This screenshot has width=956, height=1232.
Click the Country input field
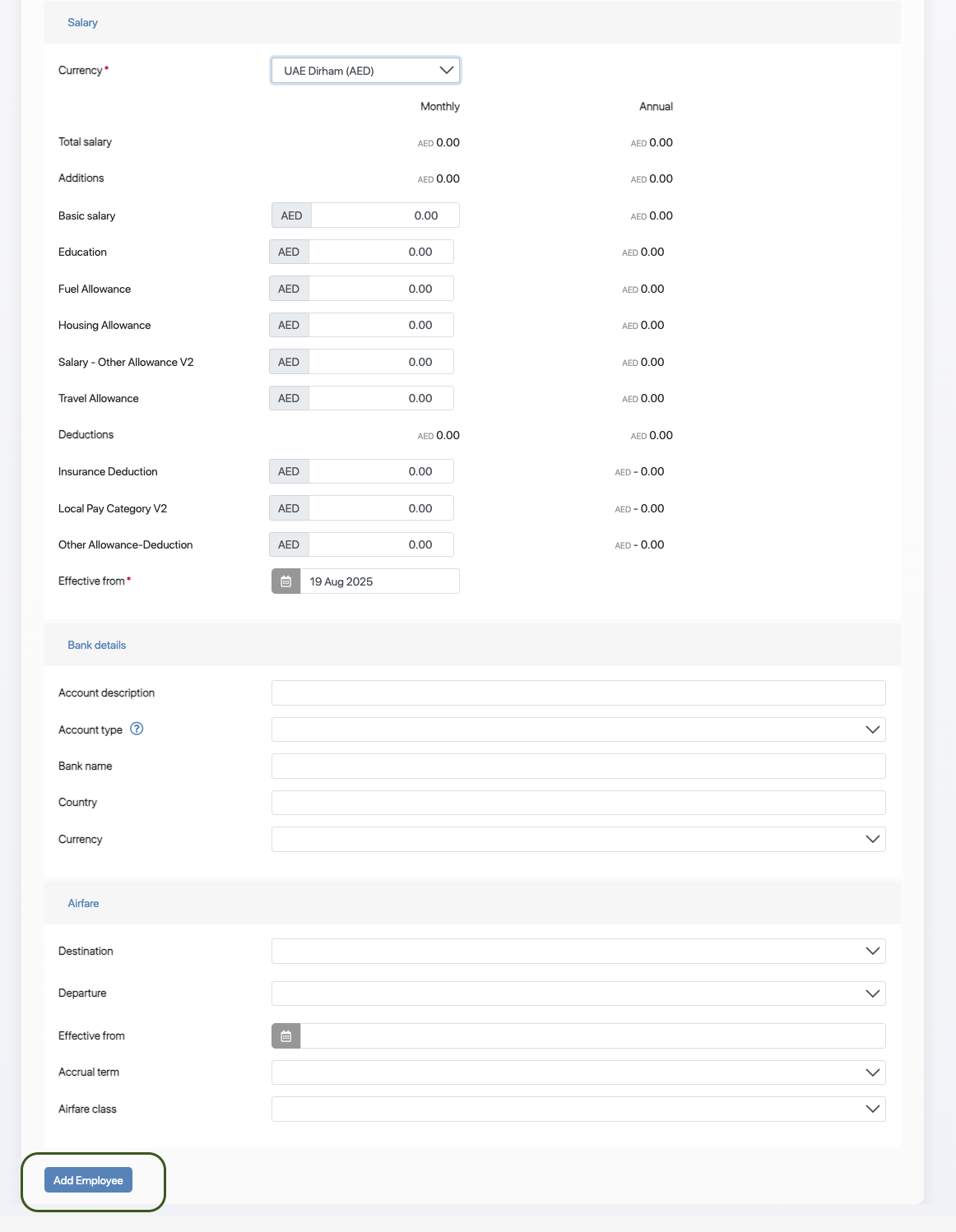[578, 803]
